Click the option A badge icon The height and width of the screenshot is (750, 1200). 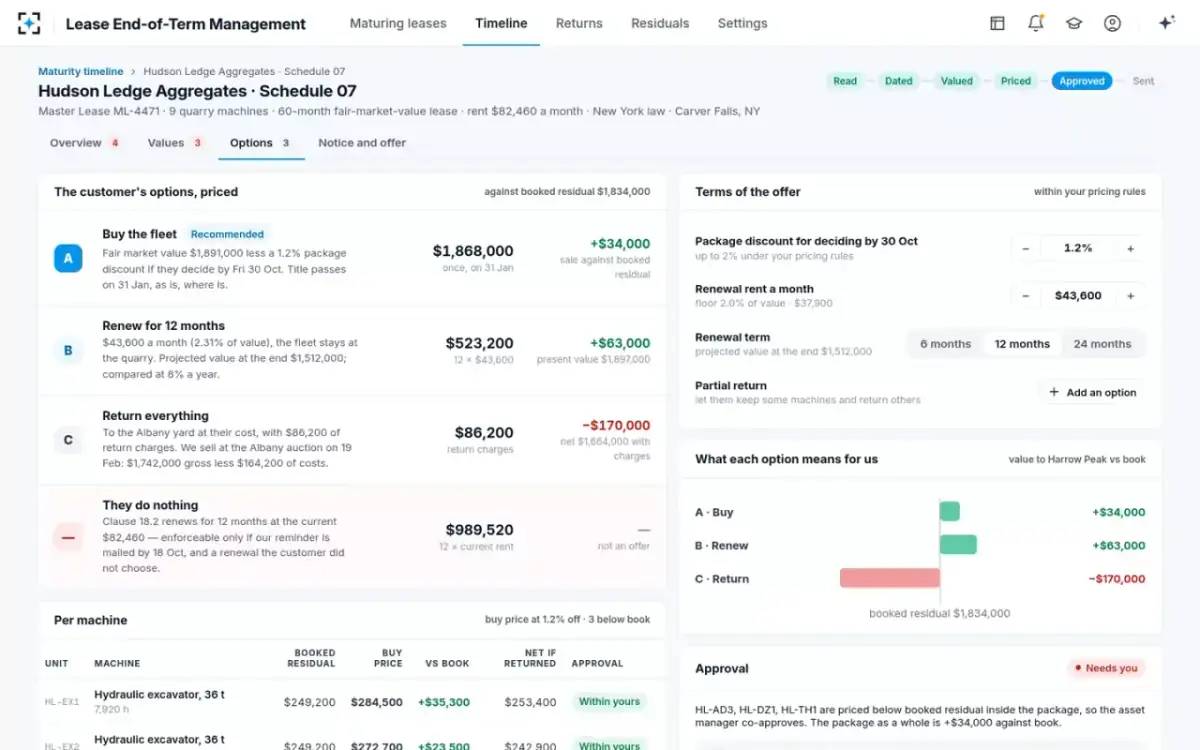[68, 259]
